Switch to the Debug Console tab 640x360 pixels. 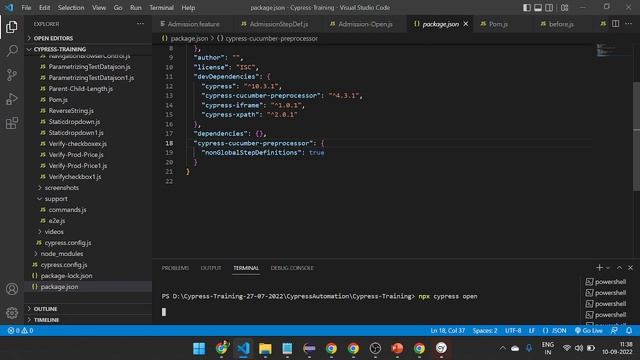click(x=292, y=268)
